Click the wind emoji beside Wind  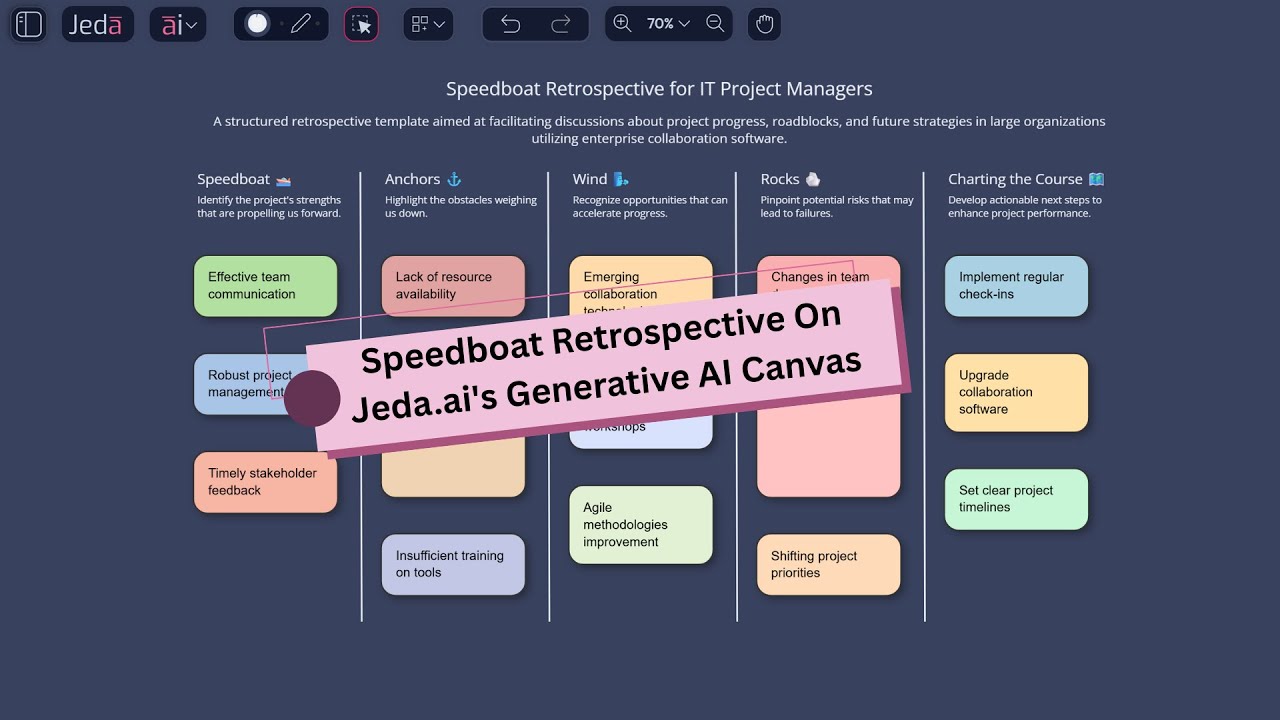(621, 179)
